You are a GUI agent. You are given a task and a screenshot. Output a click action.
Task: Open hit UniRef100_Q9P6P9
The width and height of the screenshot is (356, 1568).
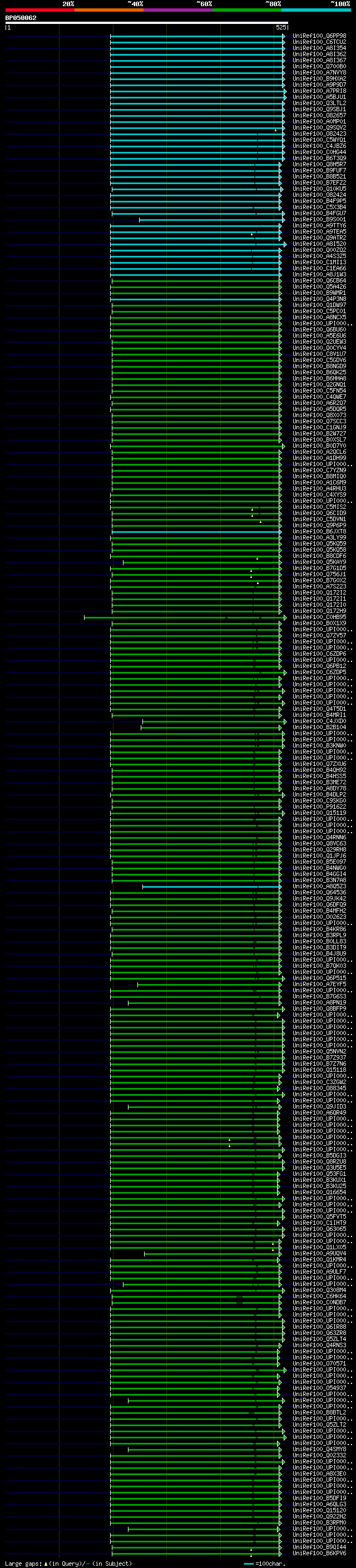(x=319, y=525)
